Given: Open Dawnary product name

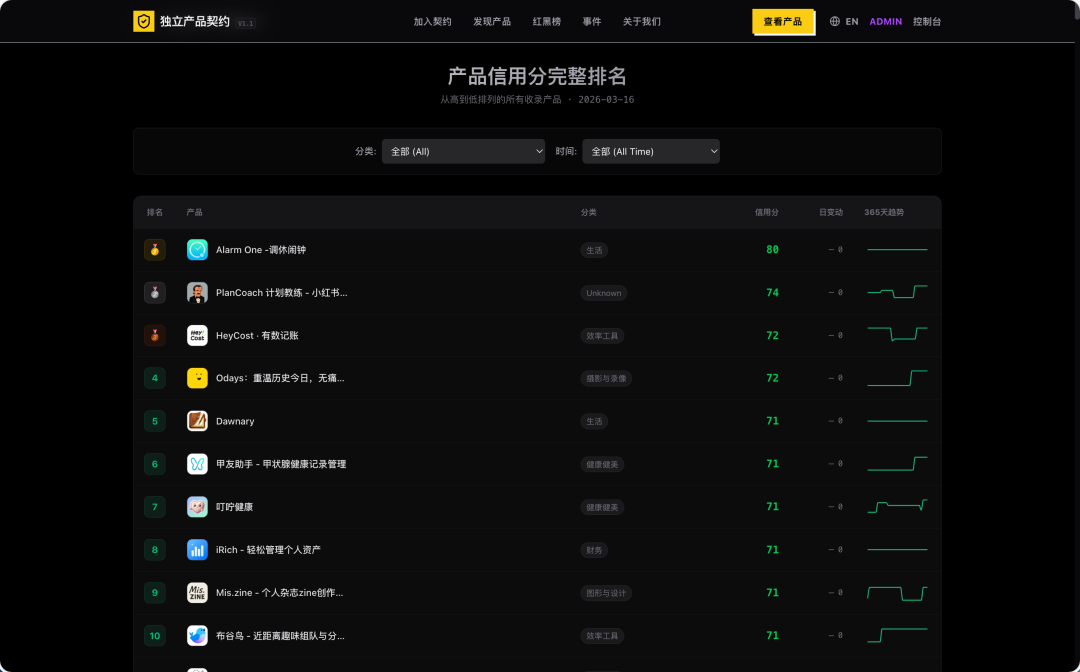Looking at the screenshot, I should pos(235,421).
